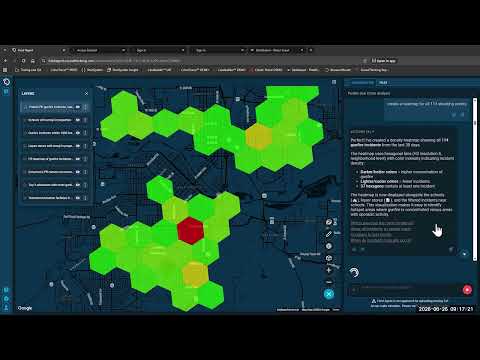Toggle visibility of the sixth layer in Layers
The width and height of the screenshot is (480, 360).
(x=78, y=172)
